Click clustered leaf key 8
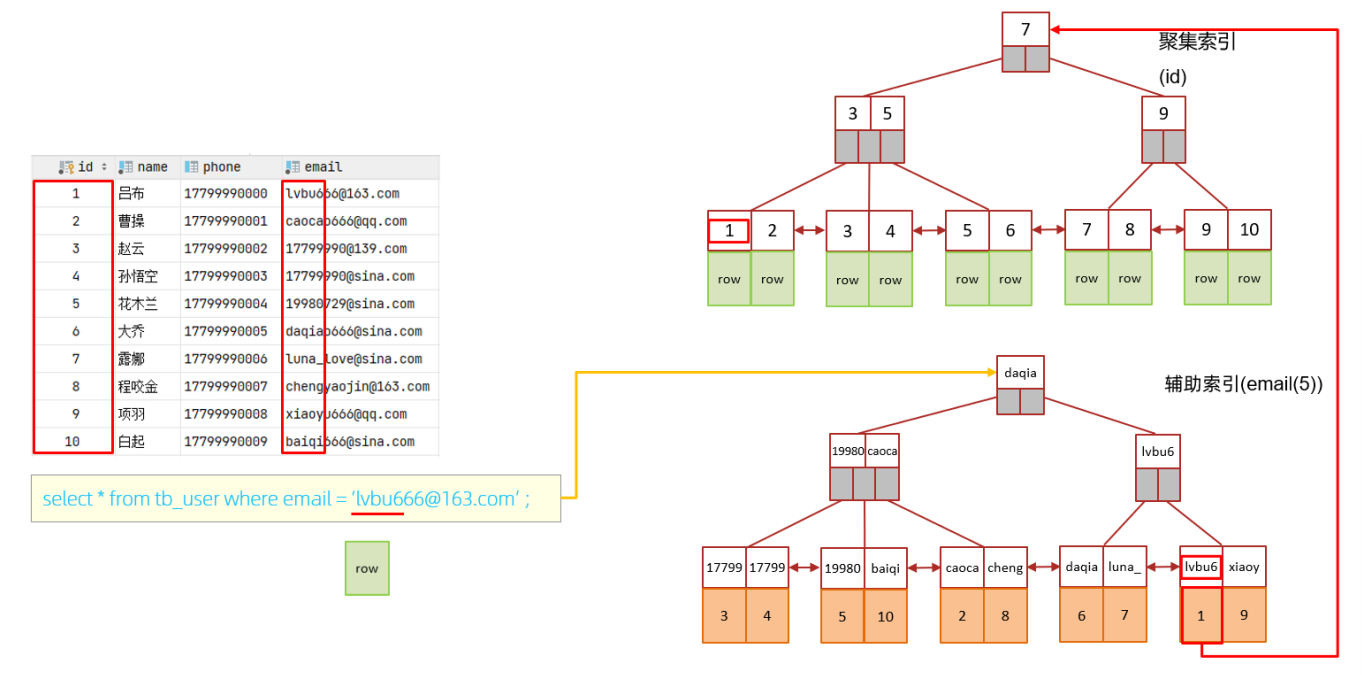Screen dimensions: 1362x675 point(1130,230)
